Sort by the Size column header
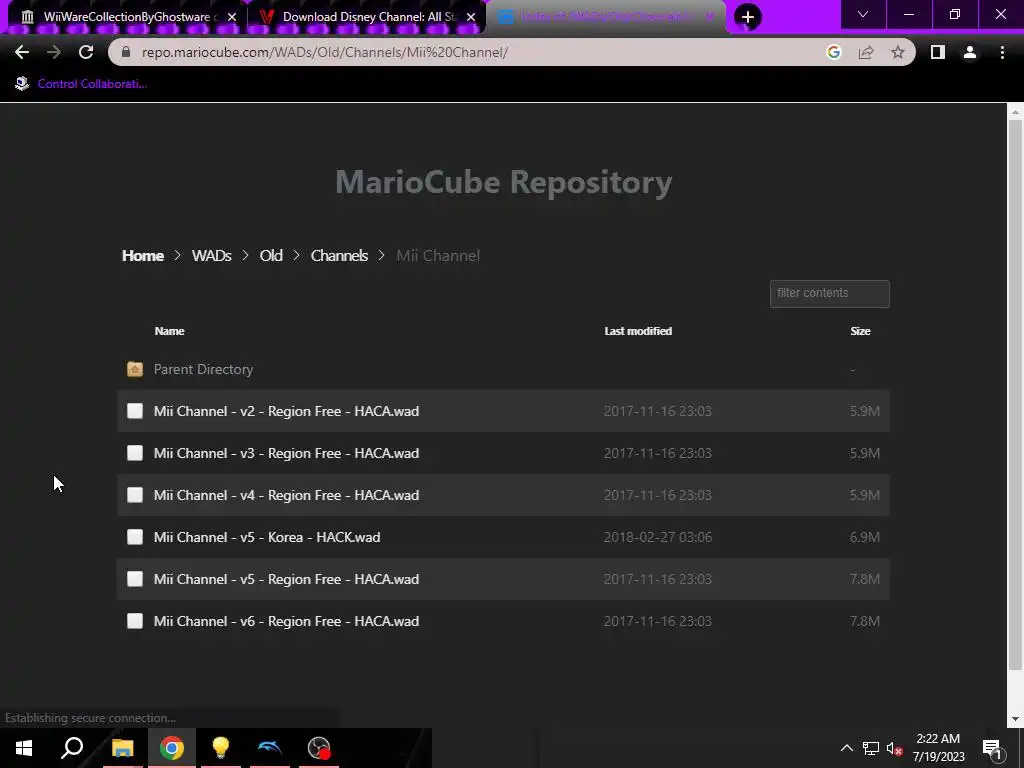This screenshot has width=1024, height=768. 860,331
